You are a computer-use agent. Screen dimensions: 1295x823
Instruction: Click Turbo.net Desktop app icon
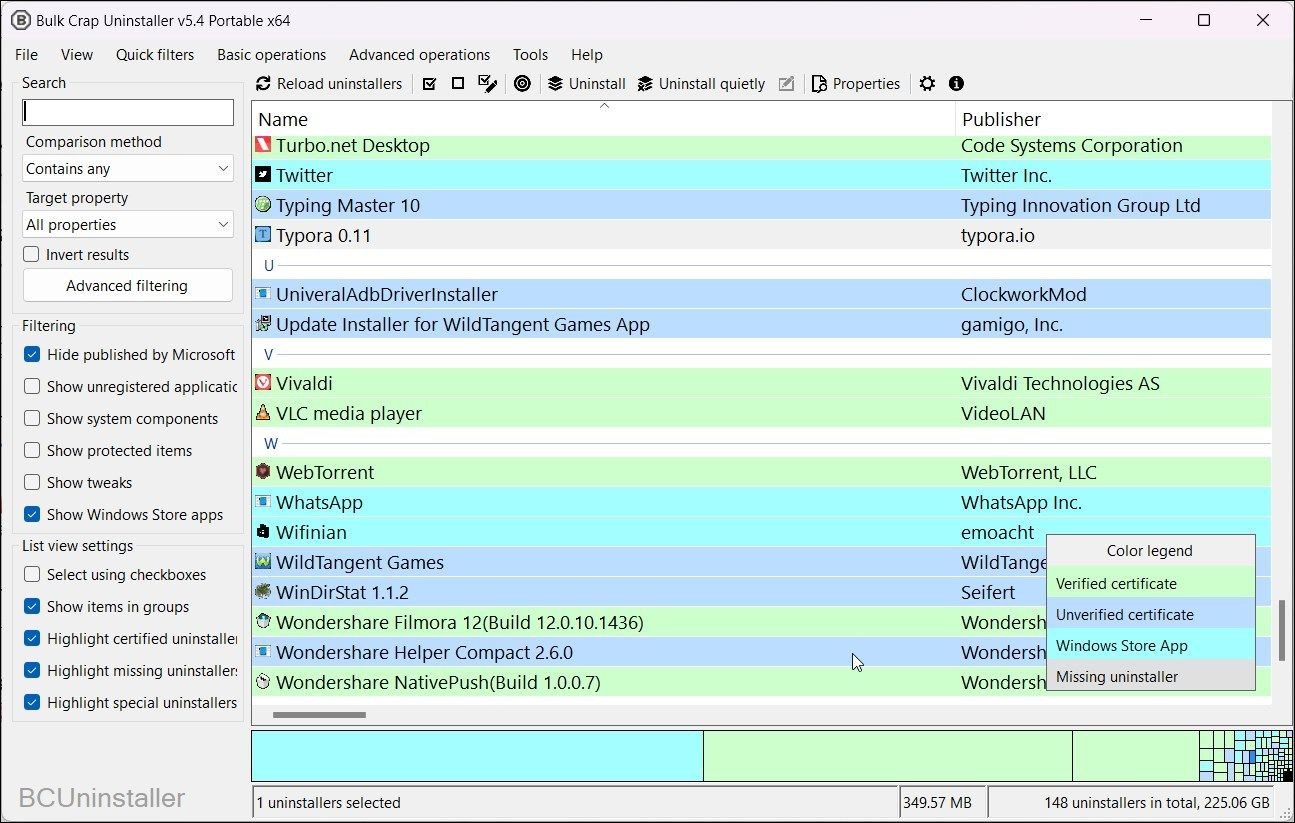tap(263, 145)
